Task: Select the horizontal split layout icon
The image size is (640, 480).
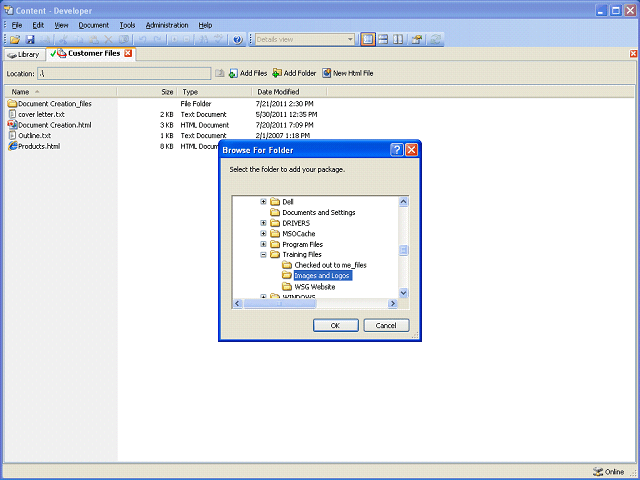Action: coord(383,39)
